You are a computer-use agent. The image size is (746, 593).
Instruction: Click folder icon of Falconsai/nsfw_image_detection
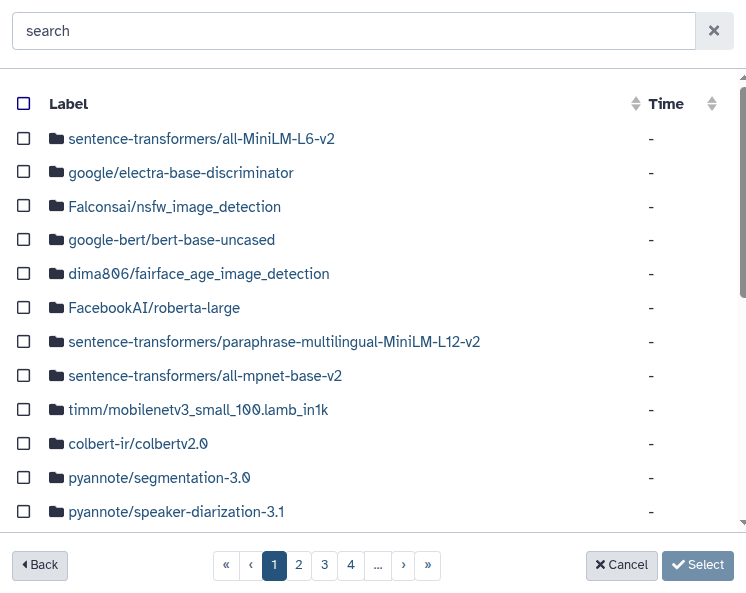pos(56,206)
